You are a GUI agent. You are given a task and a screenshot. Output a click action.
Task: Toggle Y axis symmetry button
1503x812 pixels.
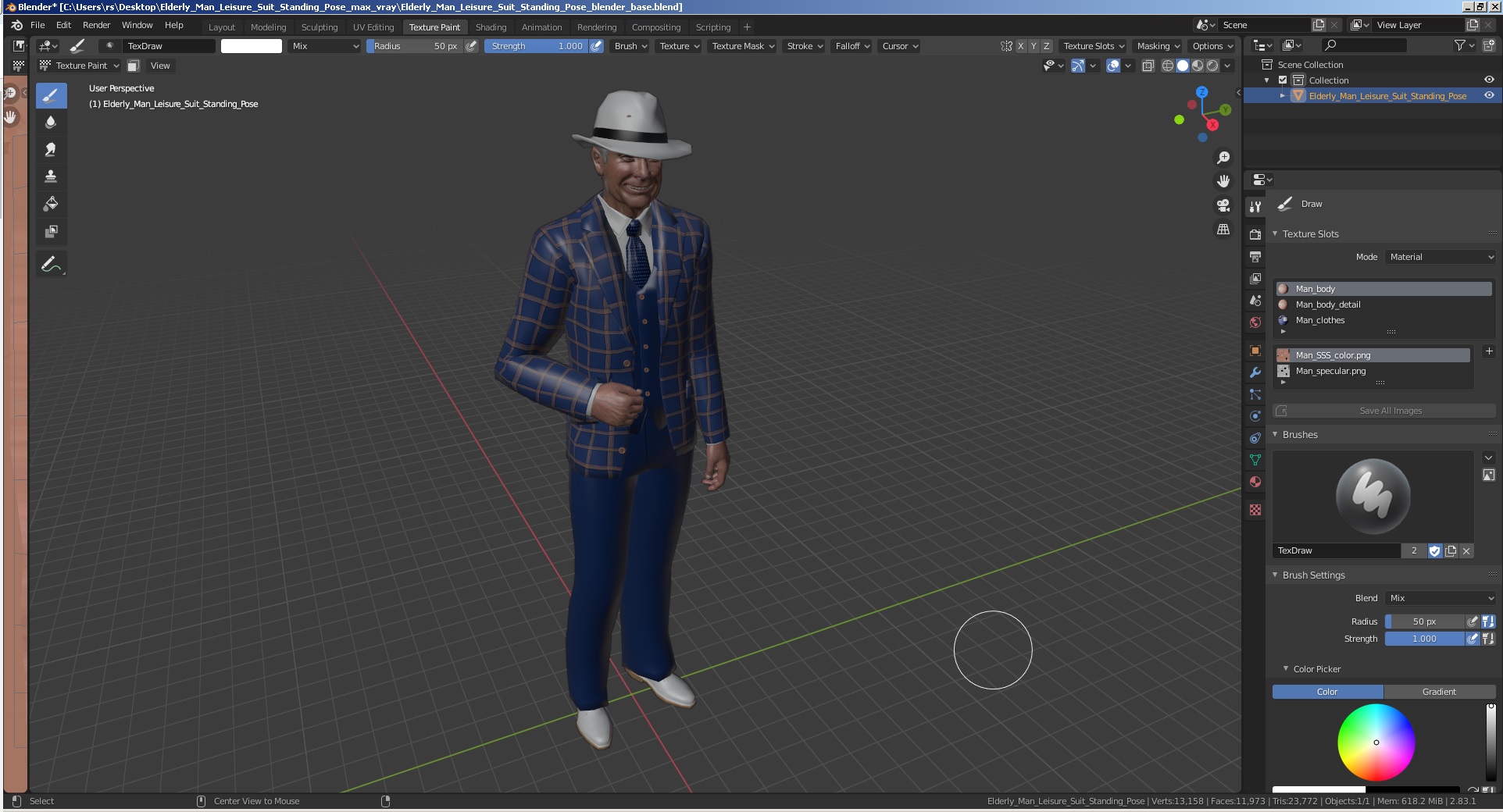pyautogui.click(x=1034, y=46)
